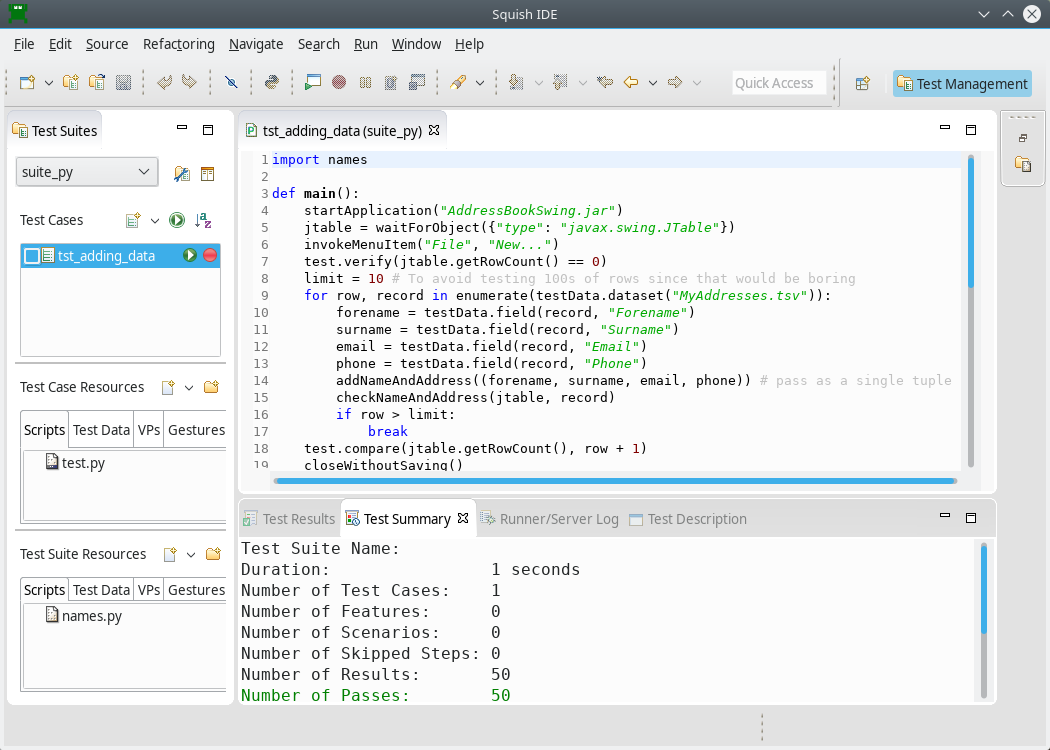Open test.py in Test Case Resources

coord(82,463)
